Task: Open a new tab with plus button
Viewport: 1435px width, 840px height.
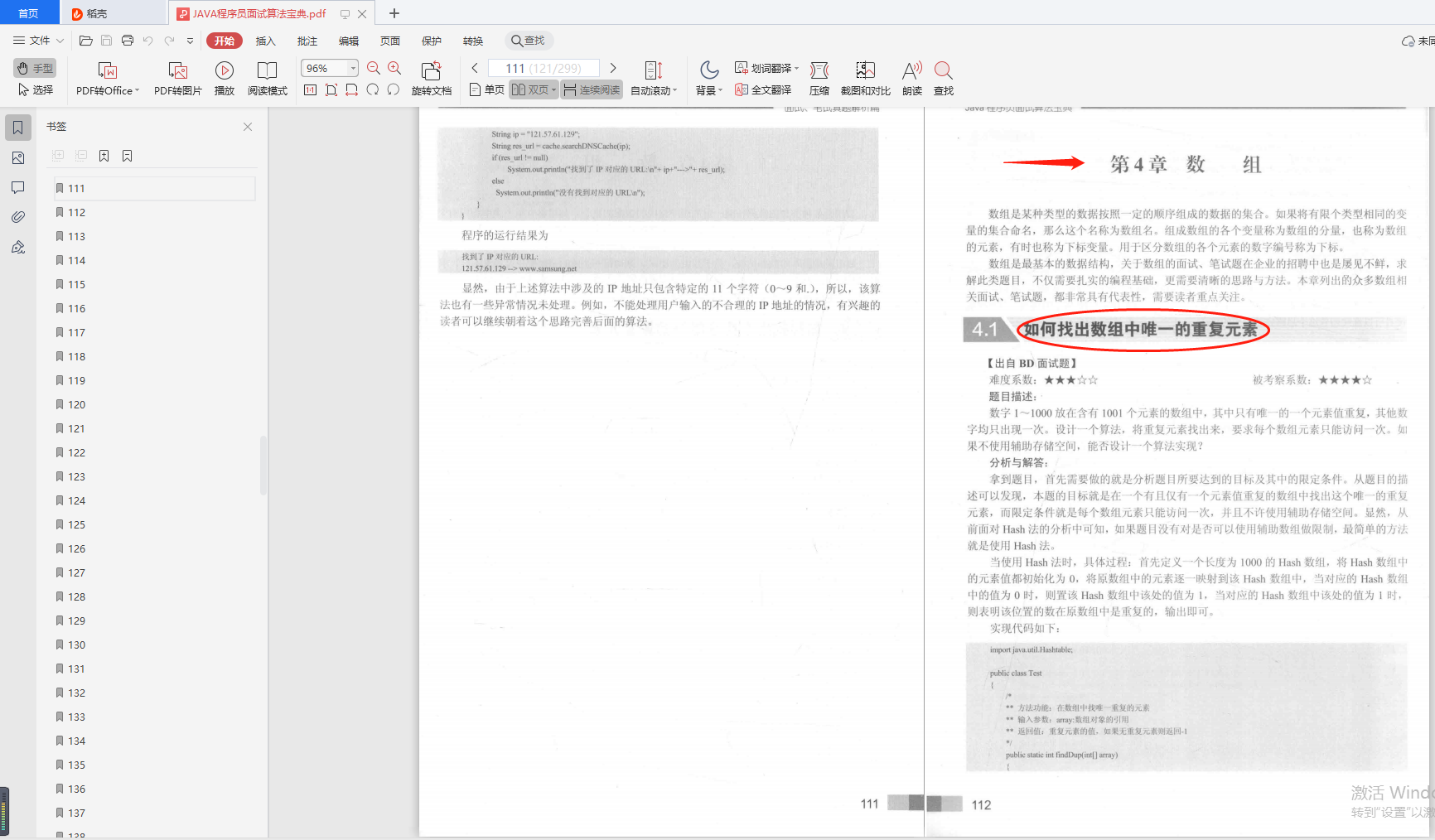Action: click(x=394, y=13)
